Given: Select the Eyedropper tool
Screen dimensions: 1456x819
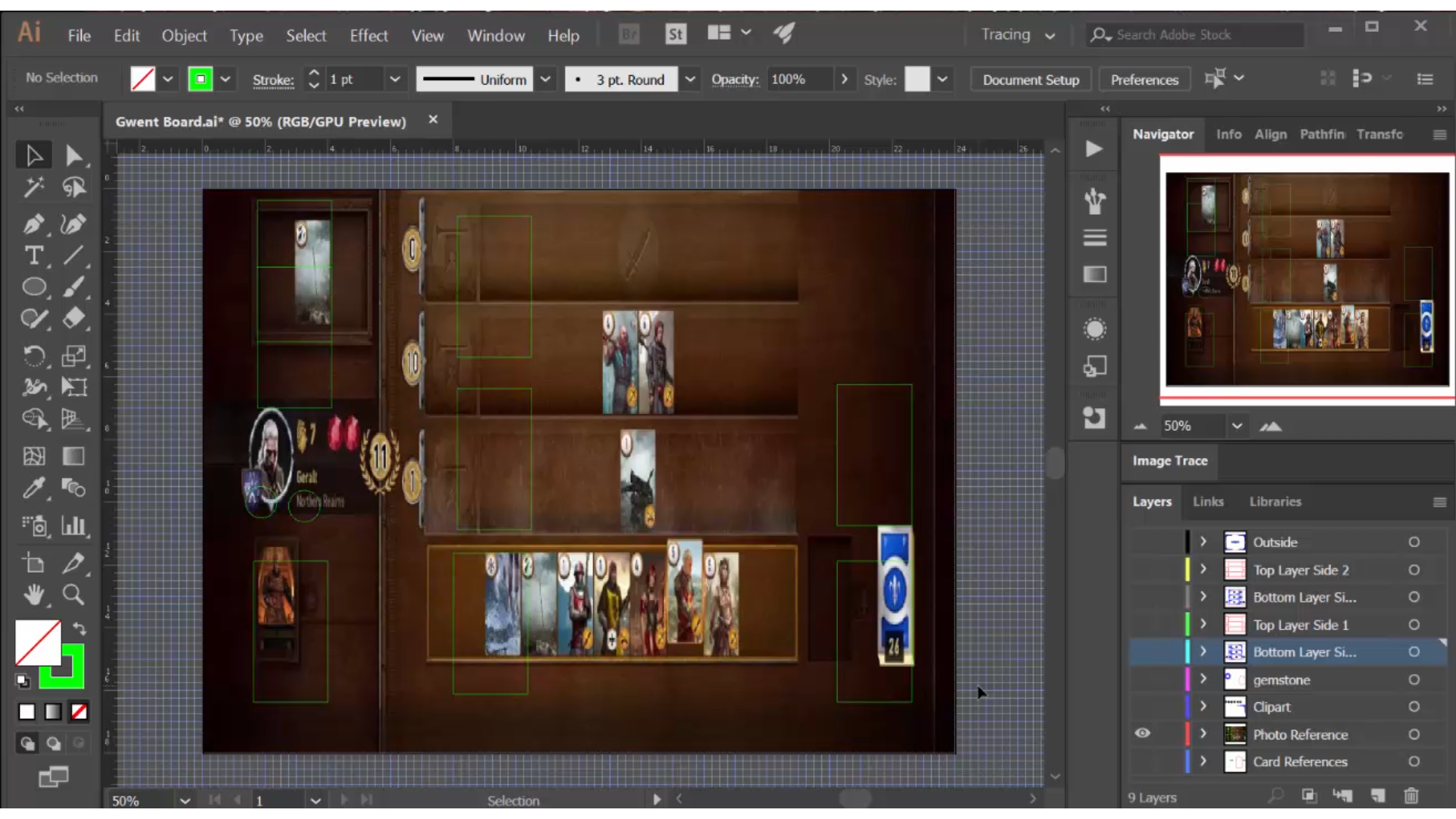Looking at the screenshot, I should 33,488.
